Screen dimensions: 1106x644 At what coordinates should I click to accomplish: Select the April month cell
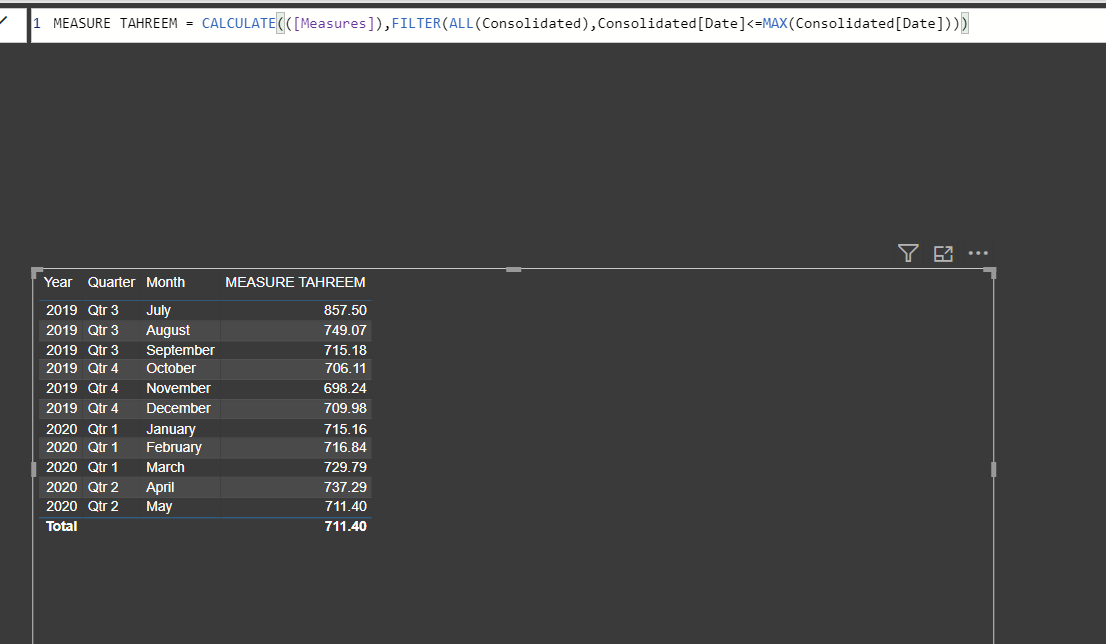[x=160, y=487]
